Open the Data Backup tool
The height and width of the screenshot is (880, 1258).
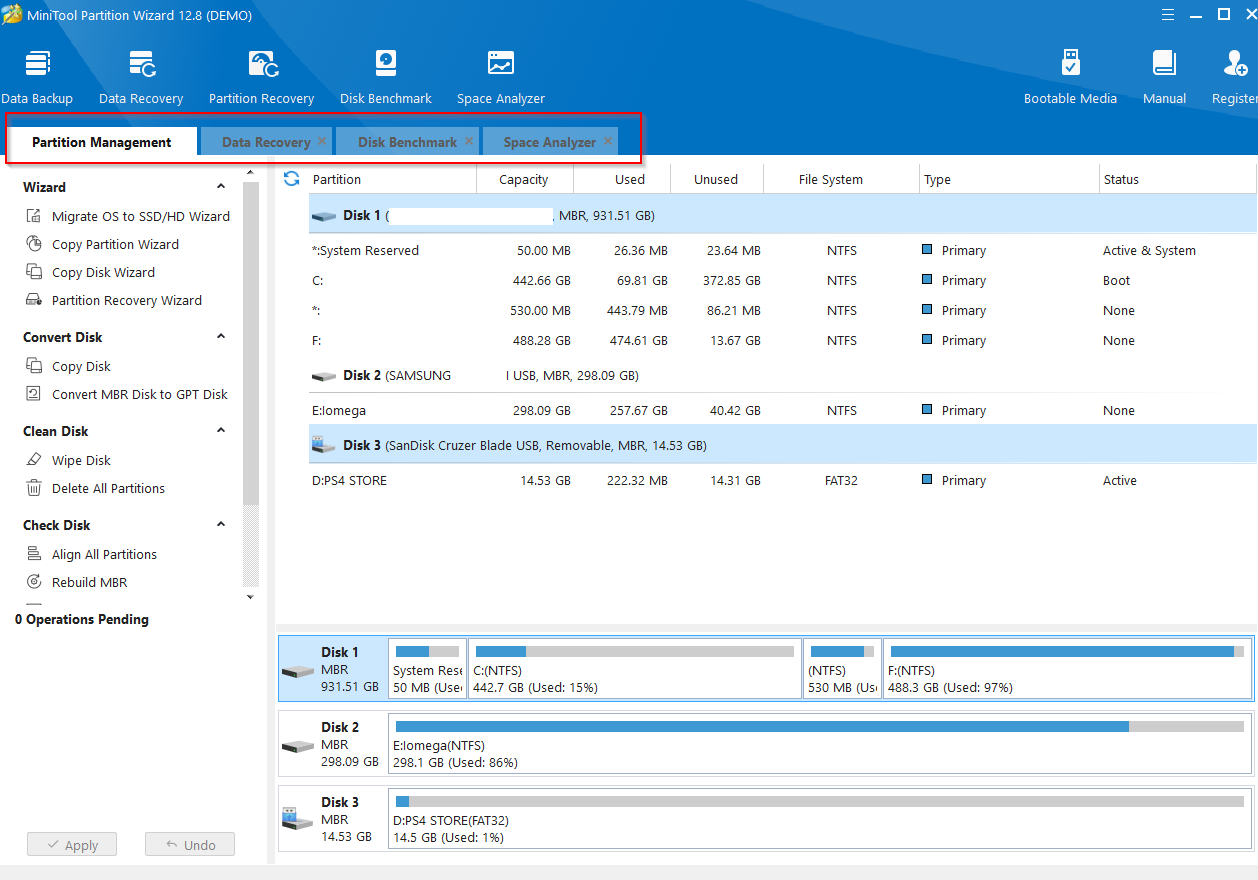[x=37, y=76]
